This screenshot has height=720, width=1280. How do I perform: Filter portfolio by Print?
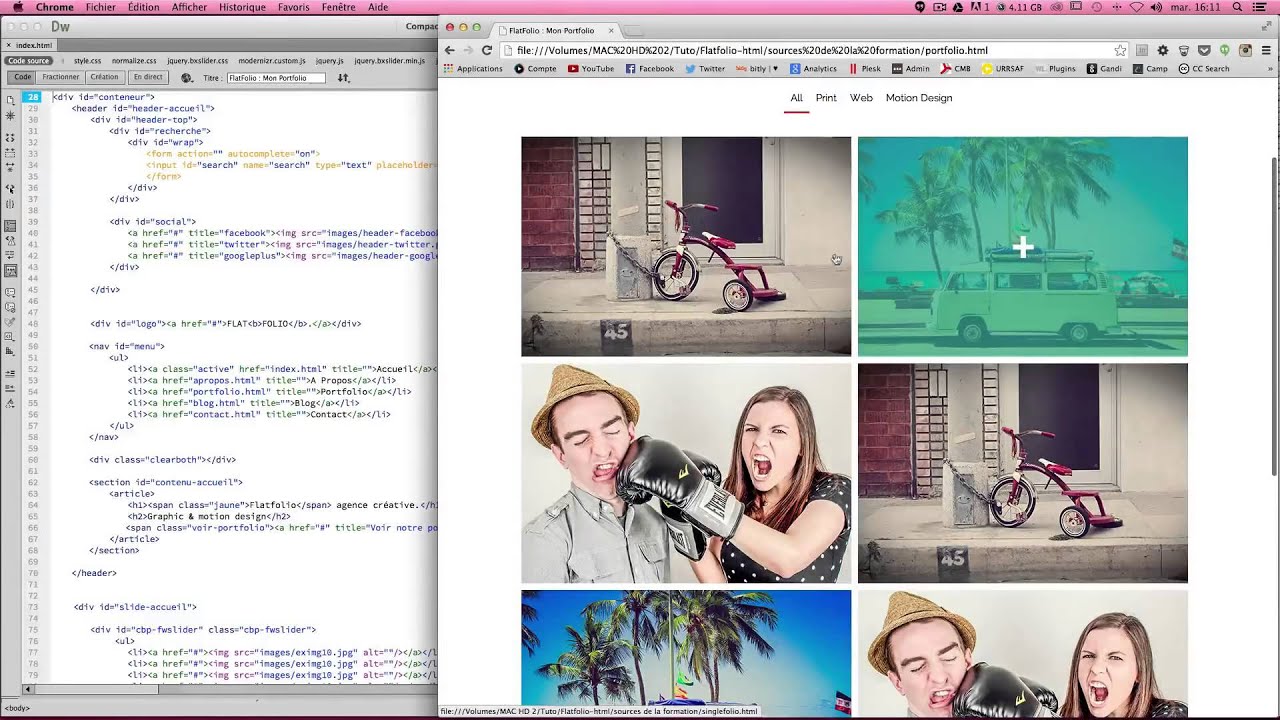826,98
